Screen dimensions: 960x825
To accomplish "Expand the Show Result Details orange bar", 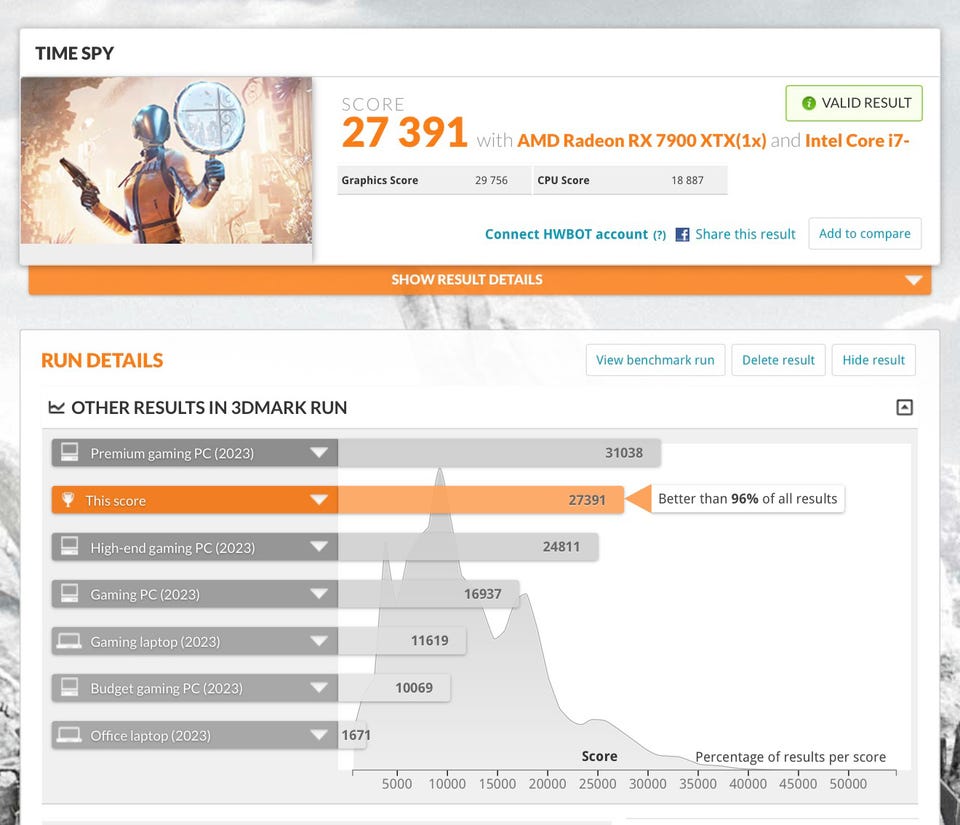I will pyautogui.click(x=480, y=280).
